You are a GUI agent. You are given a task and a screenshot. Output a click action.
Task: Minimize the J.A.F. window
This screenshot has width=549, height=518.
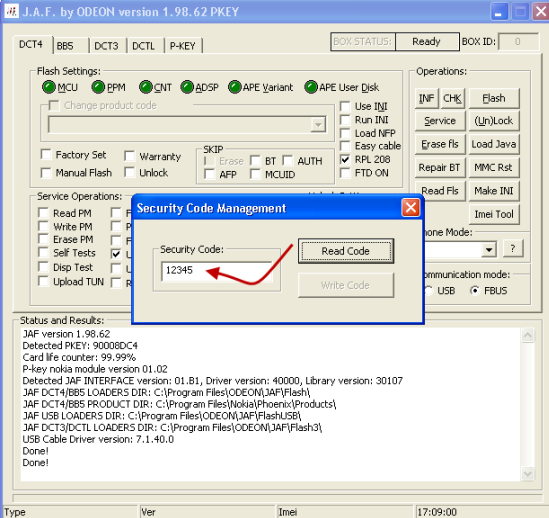(x=499, y=12)
